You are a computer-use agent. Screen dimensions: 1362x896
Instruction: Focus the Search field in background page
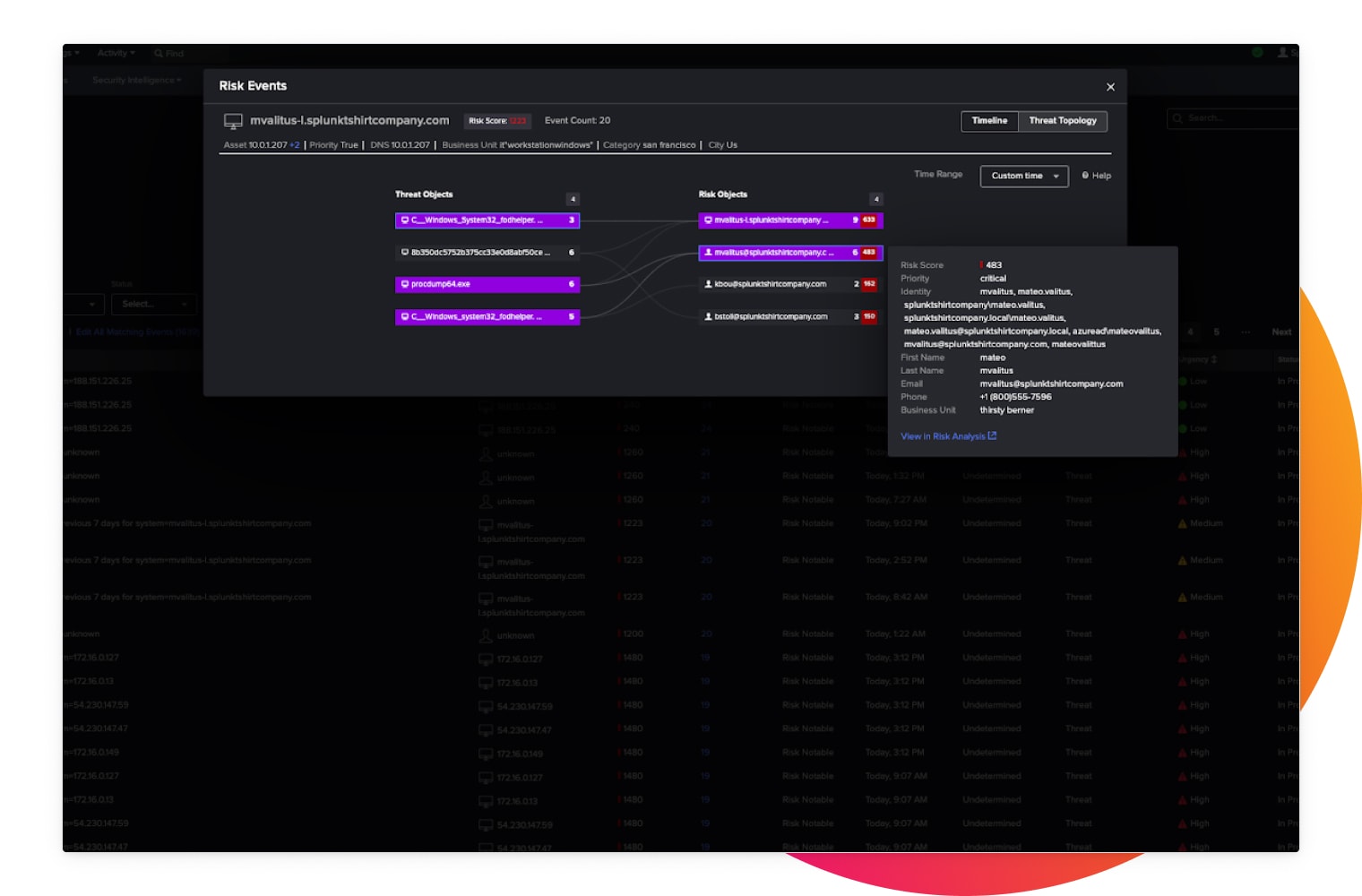point(1232,118)
